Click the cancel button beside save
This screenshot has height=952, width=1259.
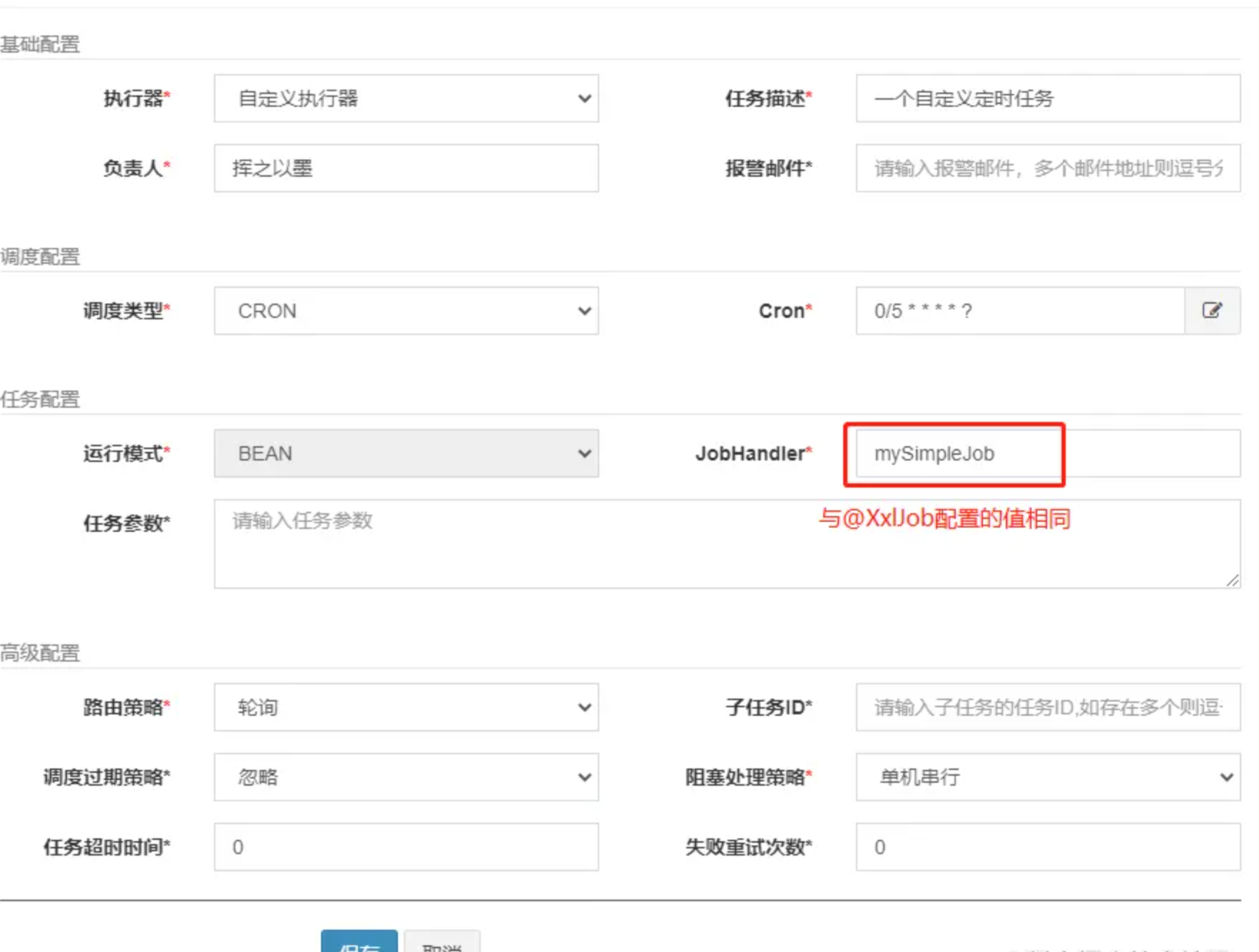pos(442,942)
